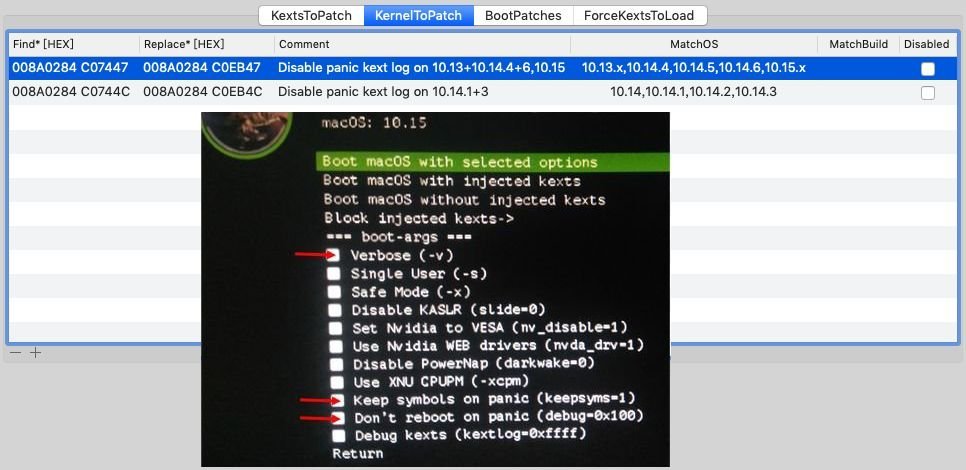Switch to the KextsToPatch tab

311,15
